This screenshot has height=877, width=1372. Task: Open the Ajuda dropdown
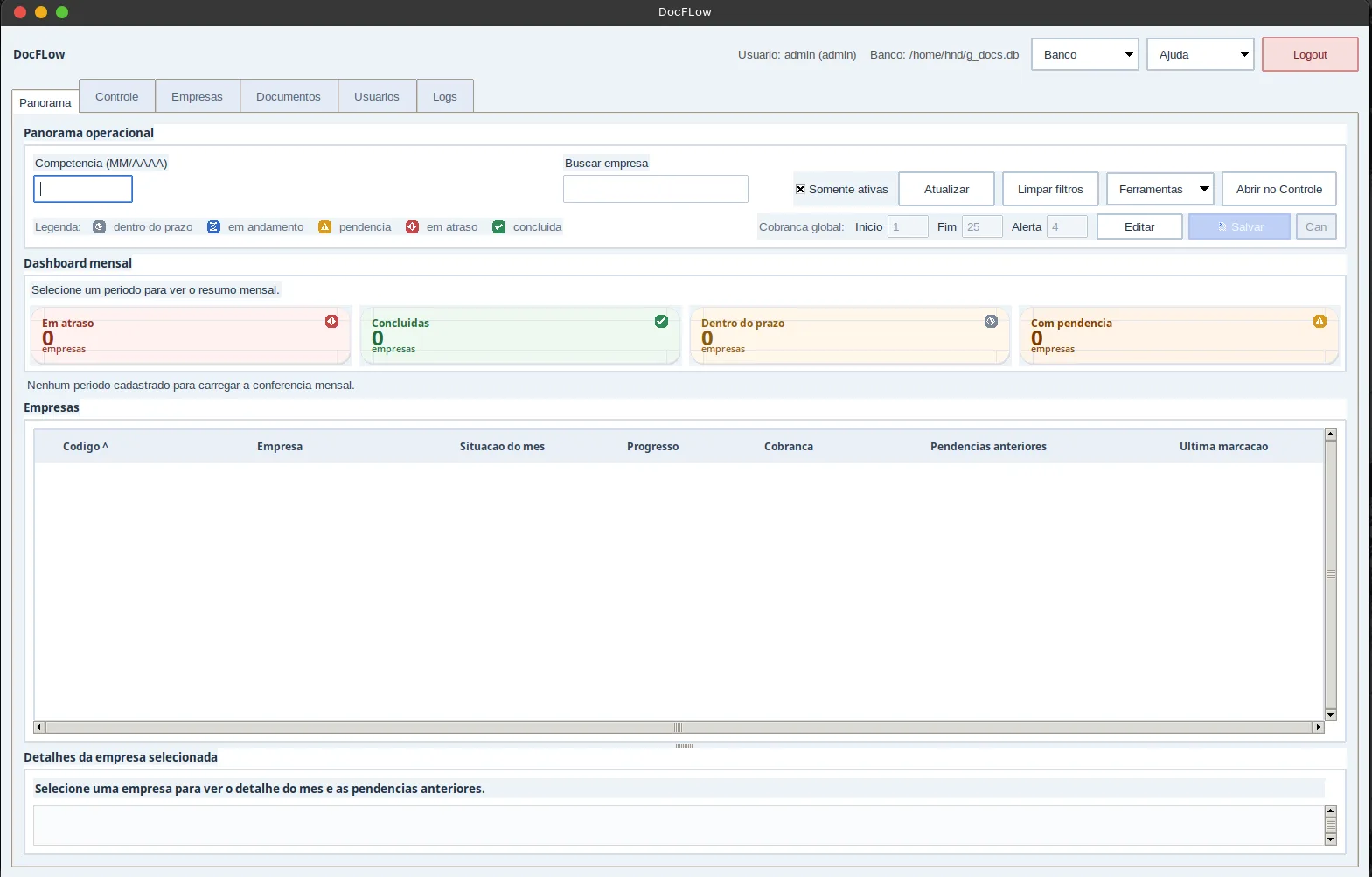coord(1201,54)
